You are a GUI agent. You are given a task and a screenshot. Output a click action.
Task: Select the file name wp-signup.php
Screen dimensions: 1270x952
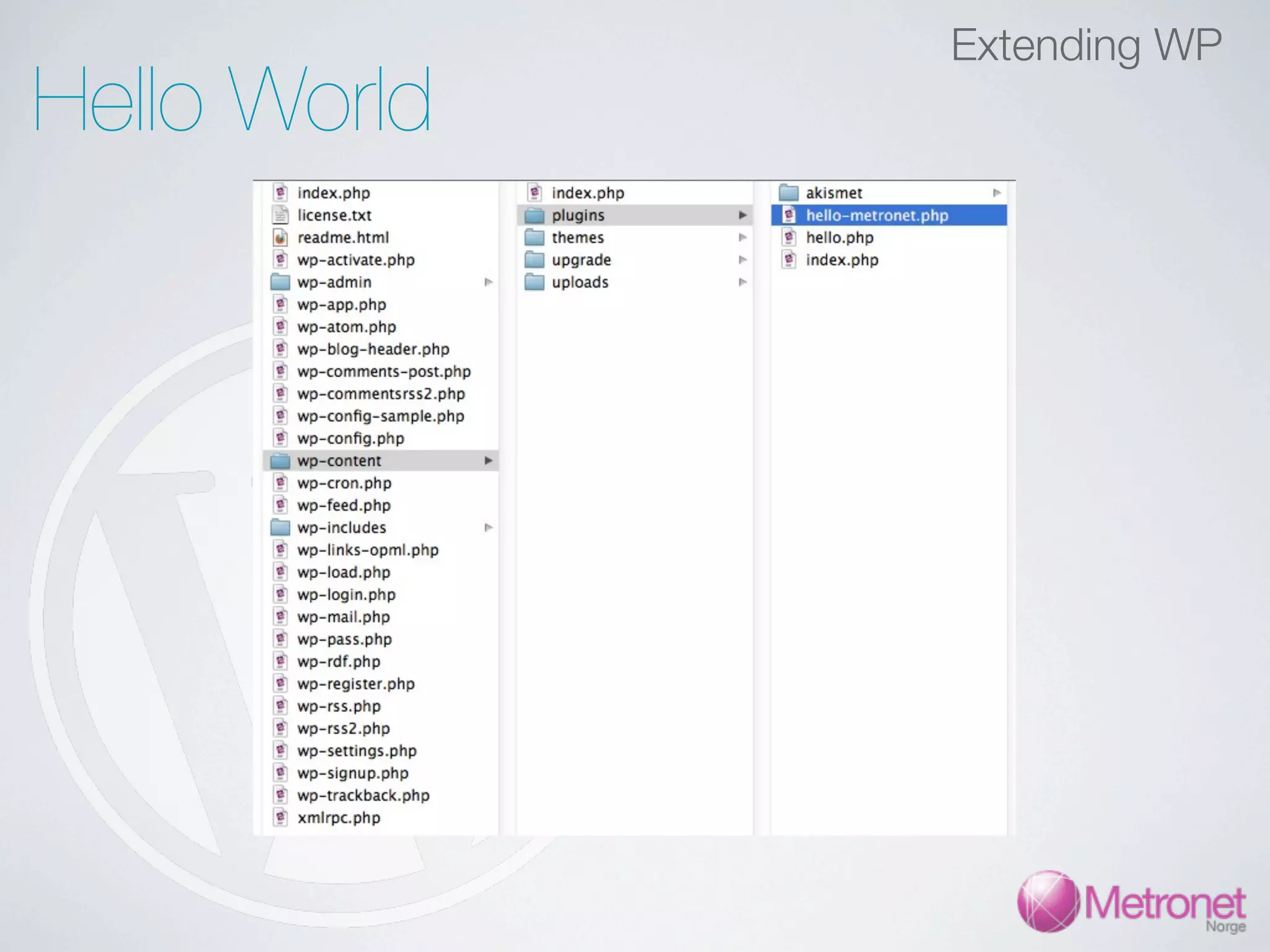tap(353, 773)
